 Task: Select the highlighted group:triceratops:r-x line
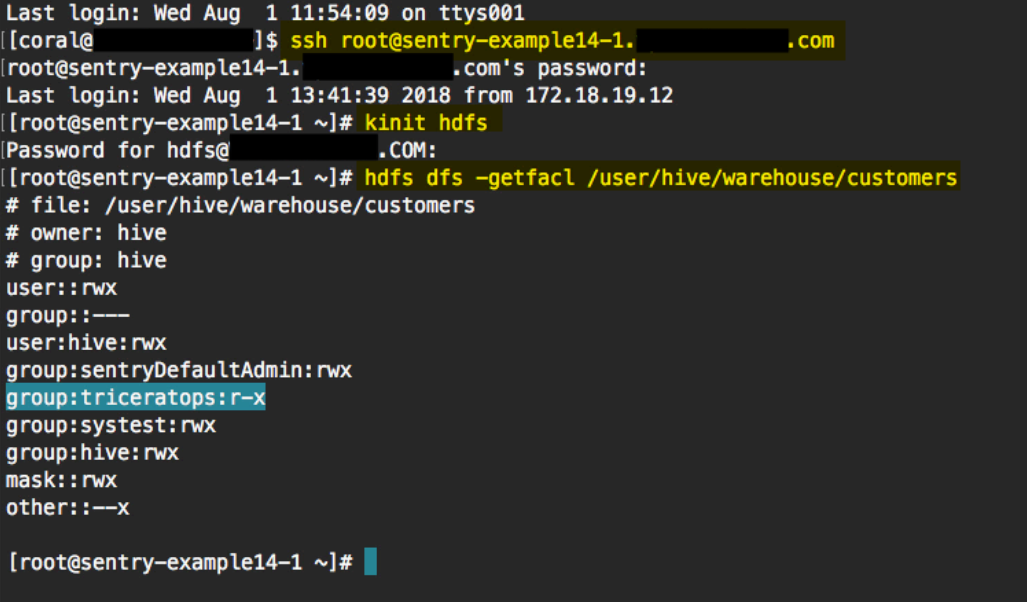coord(135,398)
